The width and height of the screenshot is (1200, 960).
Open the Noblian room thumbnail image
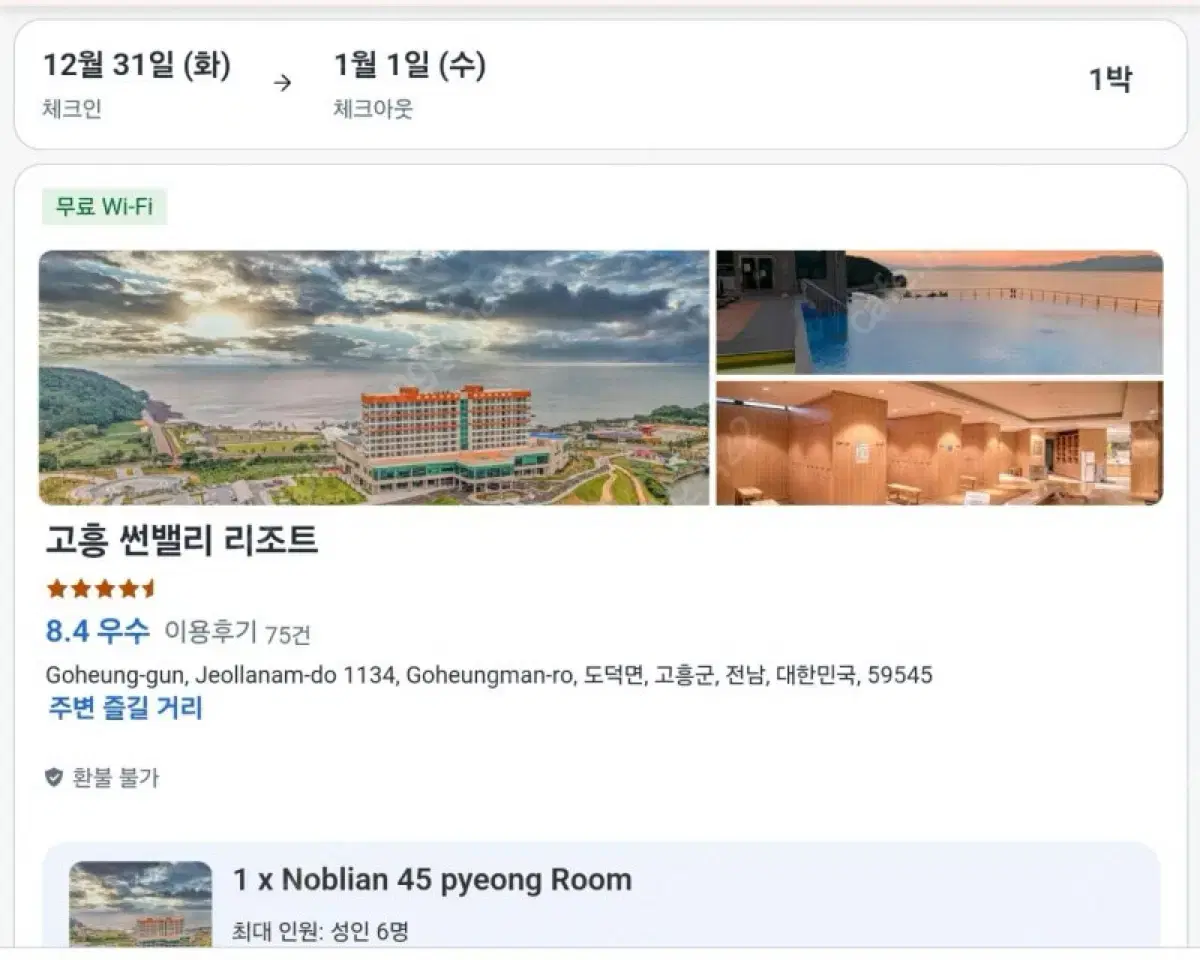(x=141, y=904)
